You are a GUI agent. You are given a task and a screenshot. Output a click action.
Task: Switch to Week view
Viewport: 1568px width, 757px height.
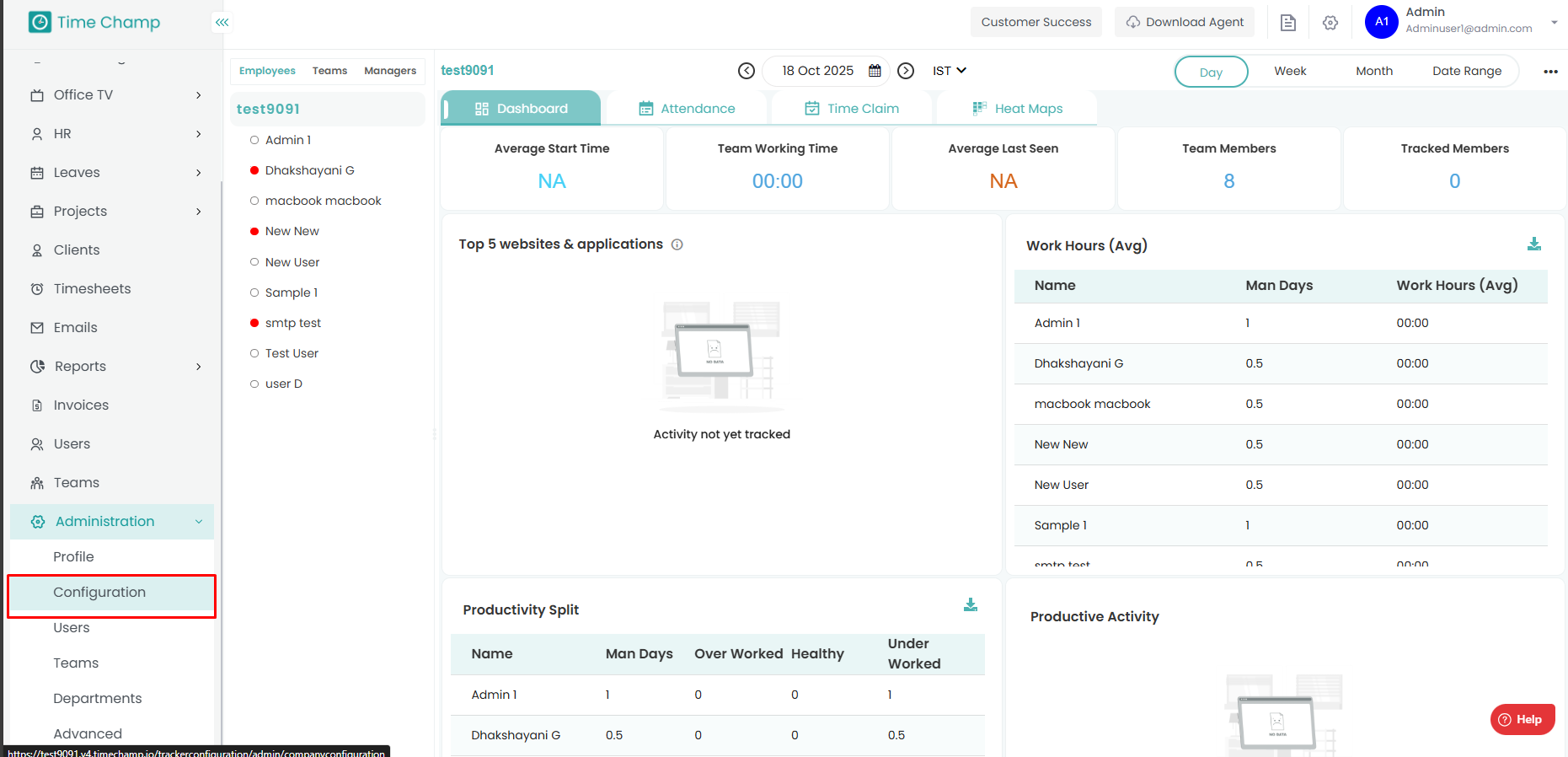pos(1290,71)
